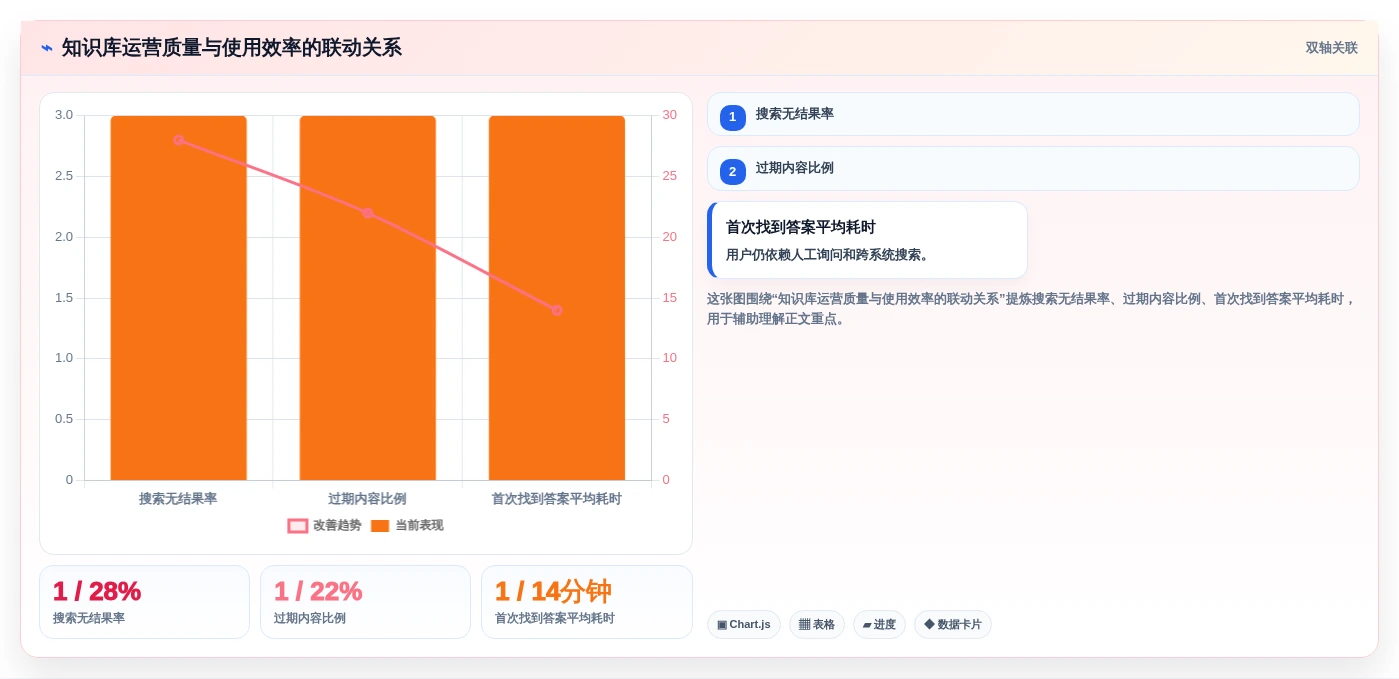This screenshot has width=1399, height=679.
Task: Click the Chart.js tag chip
Action: pyautogui.click(x=744, y=624)
